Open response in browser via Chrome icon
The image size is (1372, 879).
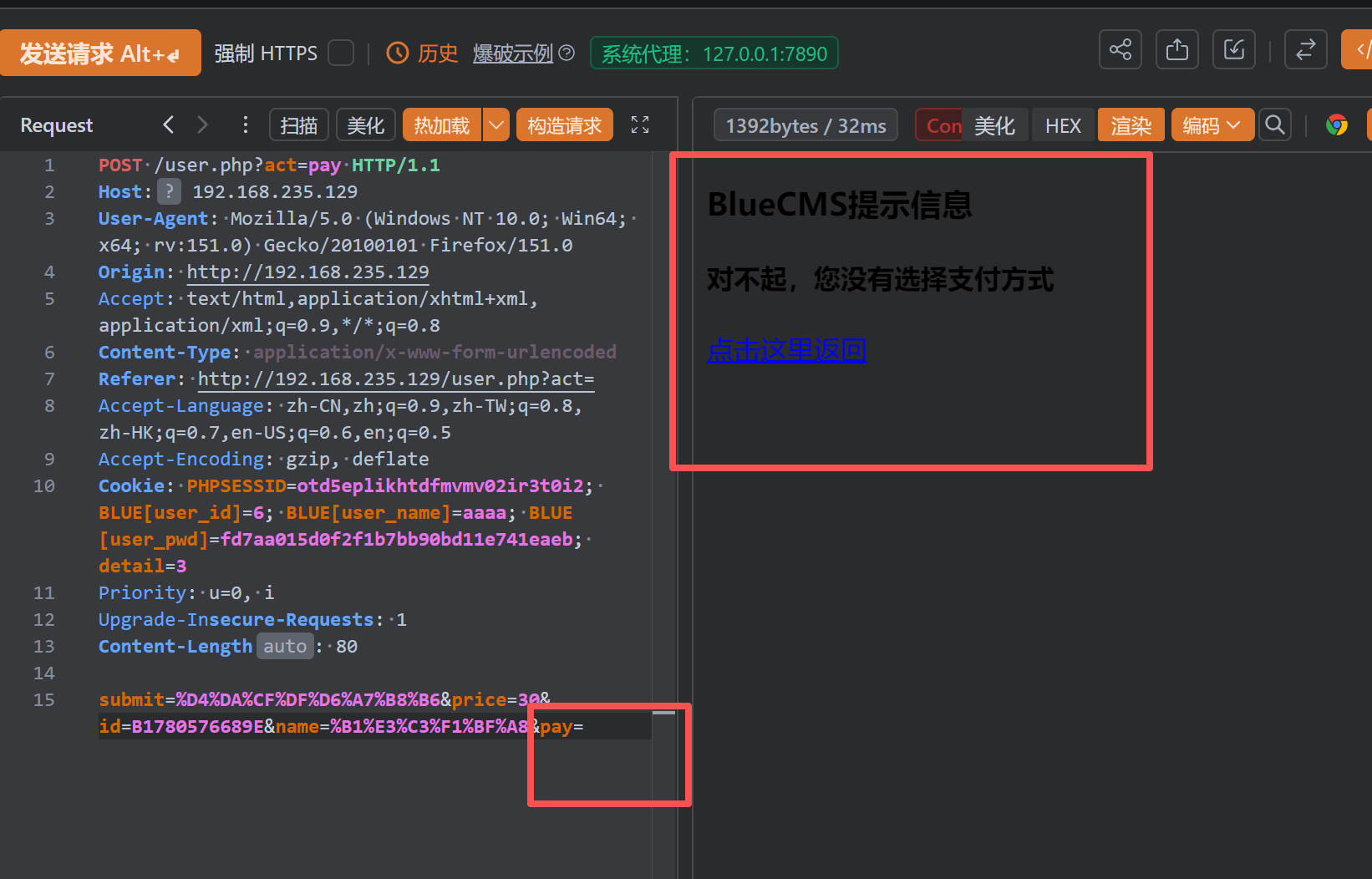[x=1337, y=125]
